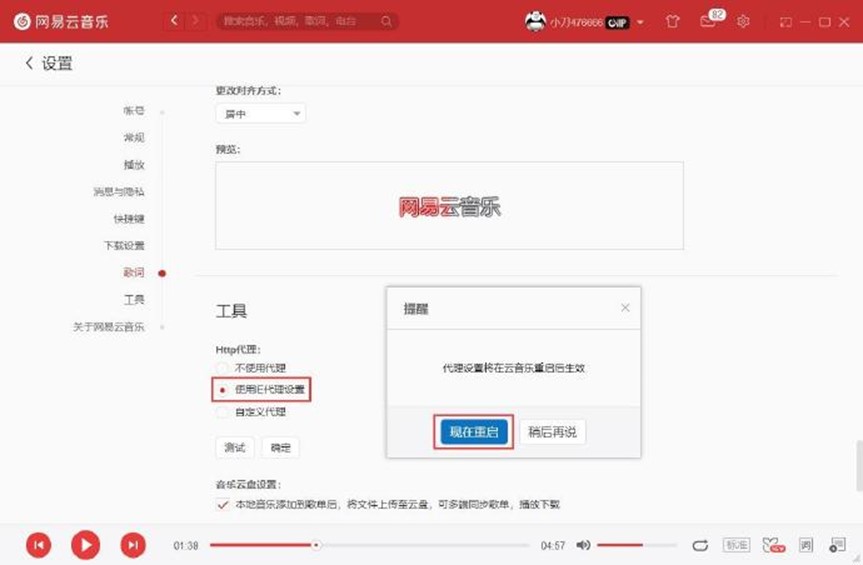Click the back chevron beside 设置
The image size is (863, 565).
(x=29, y=63)
